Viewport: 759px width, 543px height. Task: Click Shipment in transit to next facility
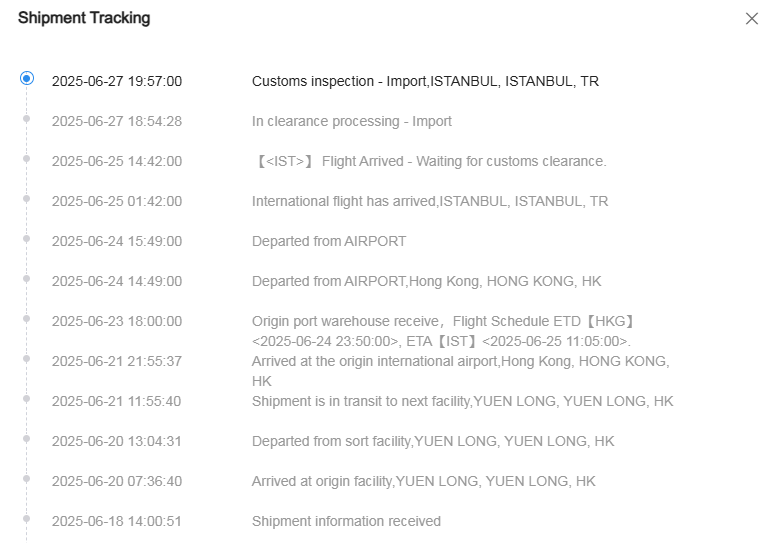462,401
